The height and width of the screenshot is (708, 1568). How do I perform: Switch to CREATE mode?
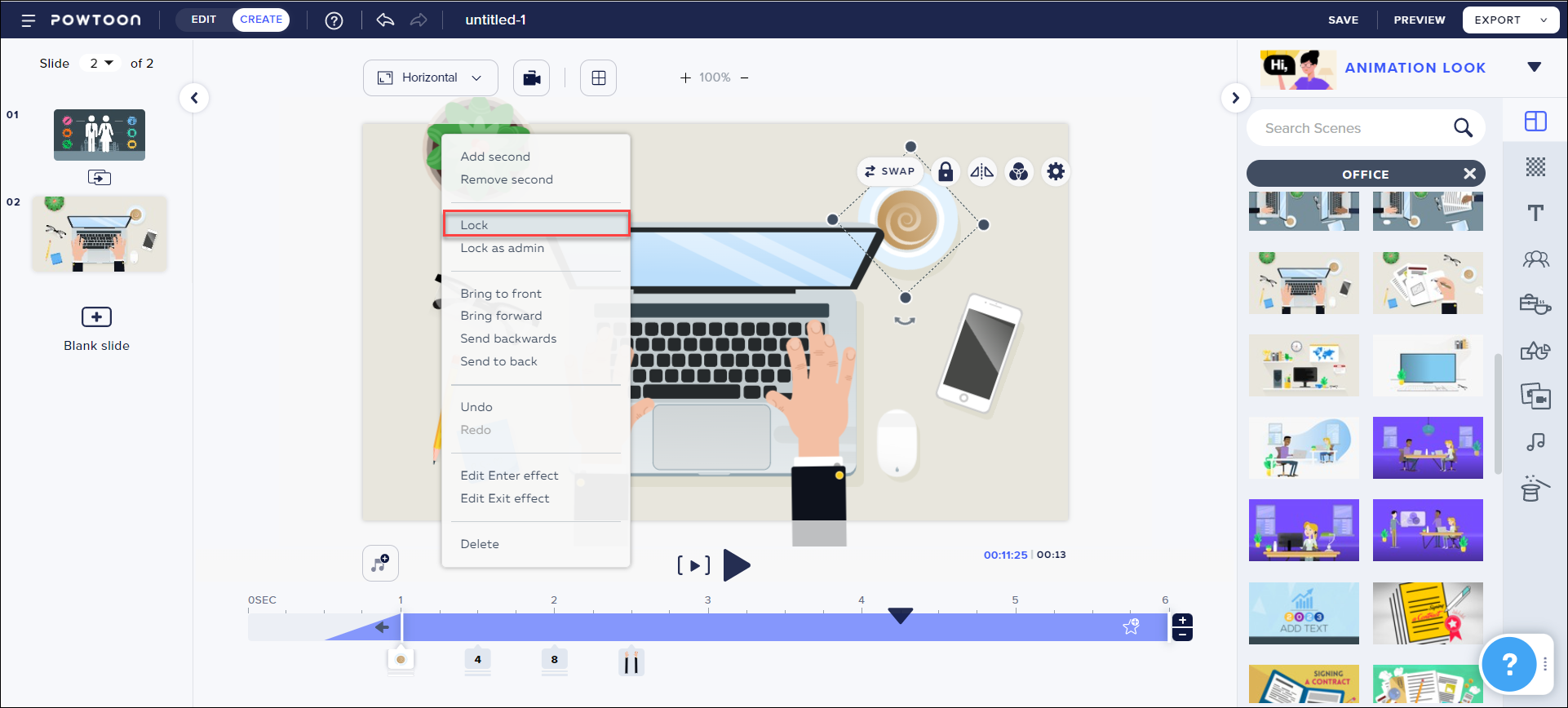point(261,20)
